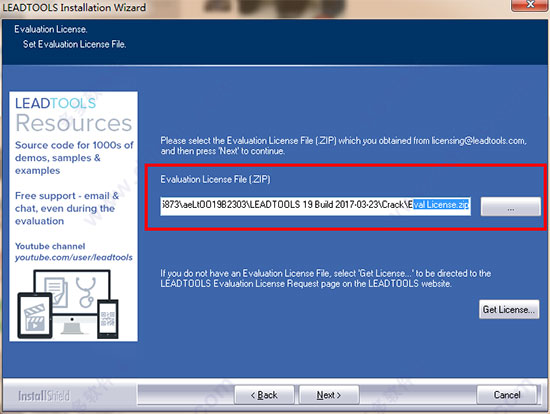Click the Next button
550x414 pixels.
[329, 395]
